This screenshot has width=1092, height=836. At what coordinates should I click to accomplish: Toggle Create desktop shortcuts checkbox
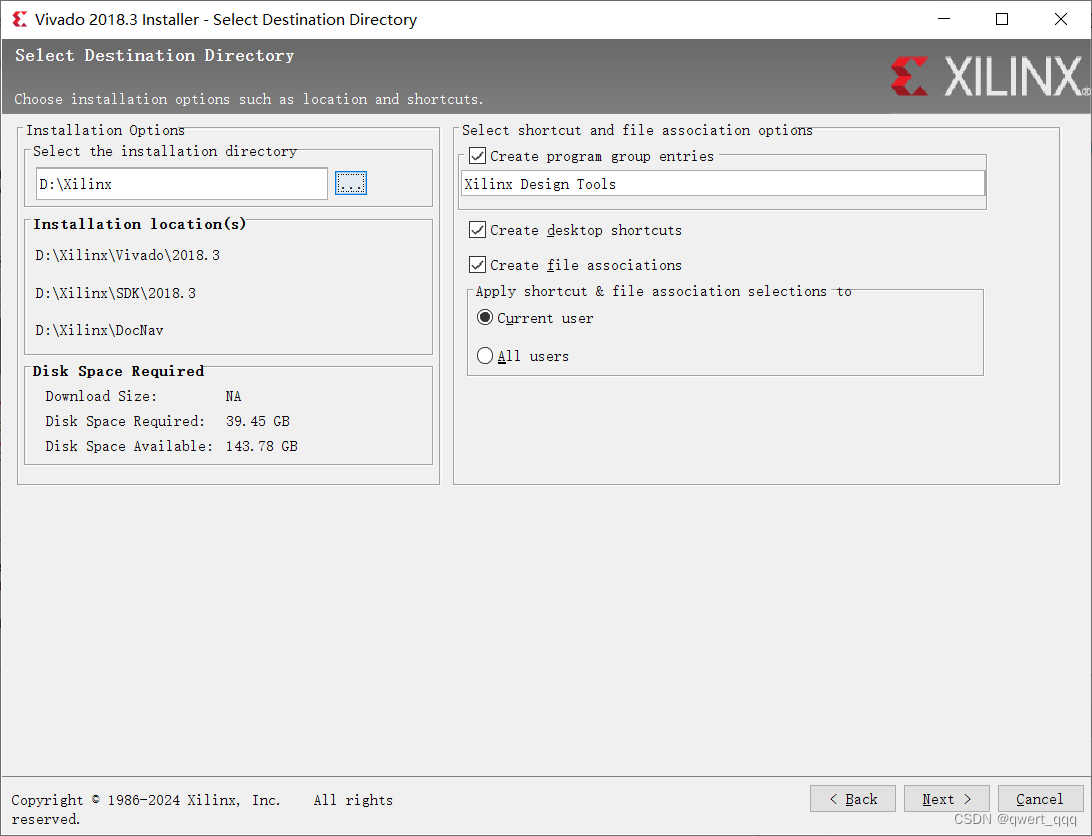[477, 230]
